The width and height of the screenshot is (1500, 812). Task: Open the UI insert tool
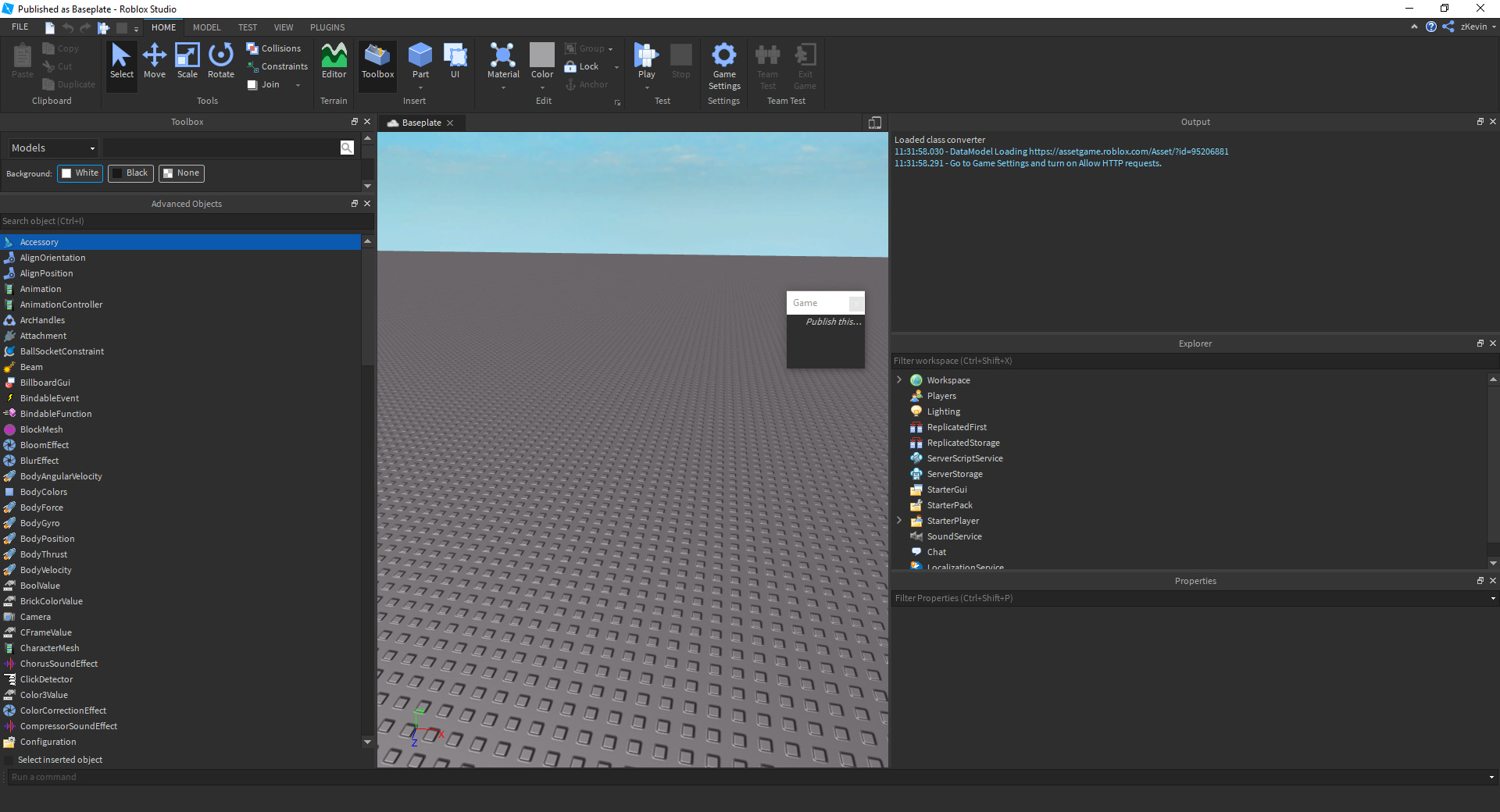click(455, 62)
